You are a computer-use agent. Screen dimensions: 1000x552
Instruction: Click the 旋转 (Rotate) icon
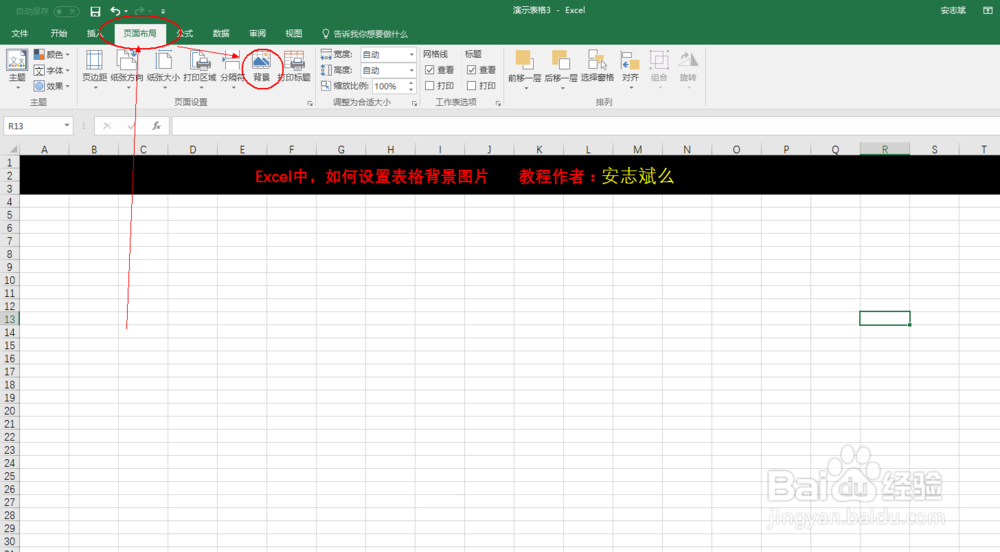click(688, 61)
